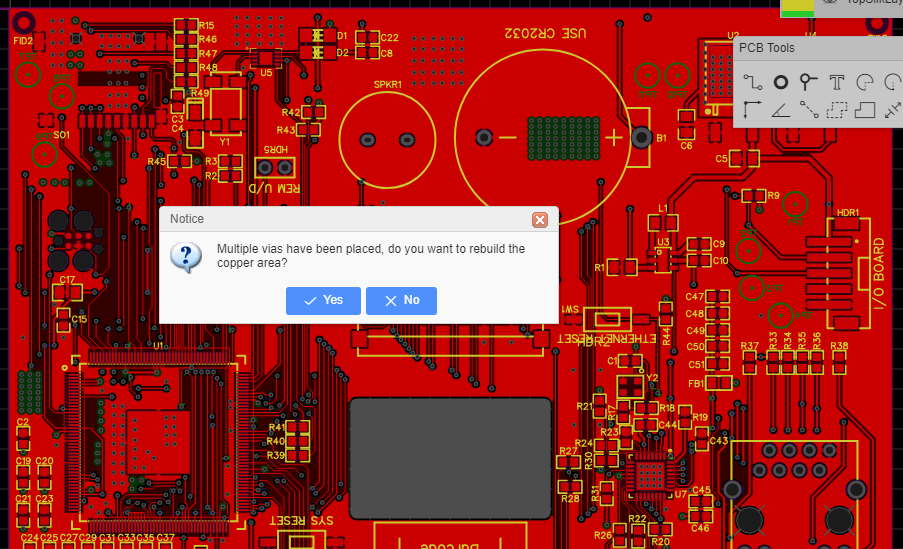This screenshot has height=549, width=903.
Task: Click the green active-layer color indicator
Action: [797, 13]
